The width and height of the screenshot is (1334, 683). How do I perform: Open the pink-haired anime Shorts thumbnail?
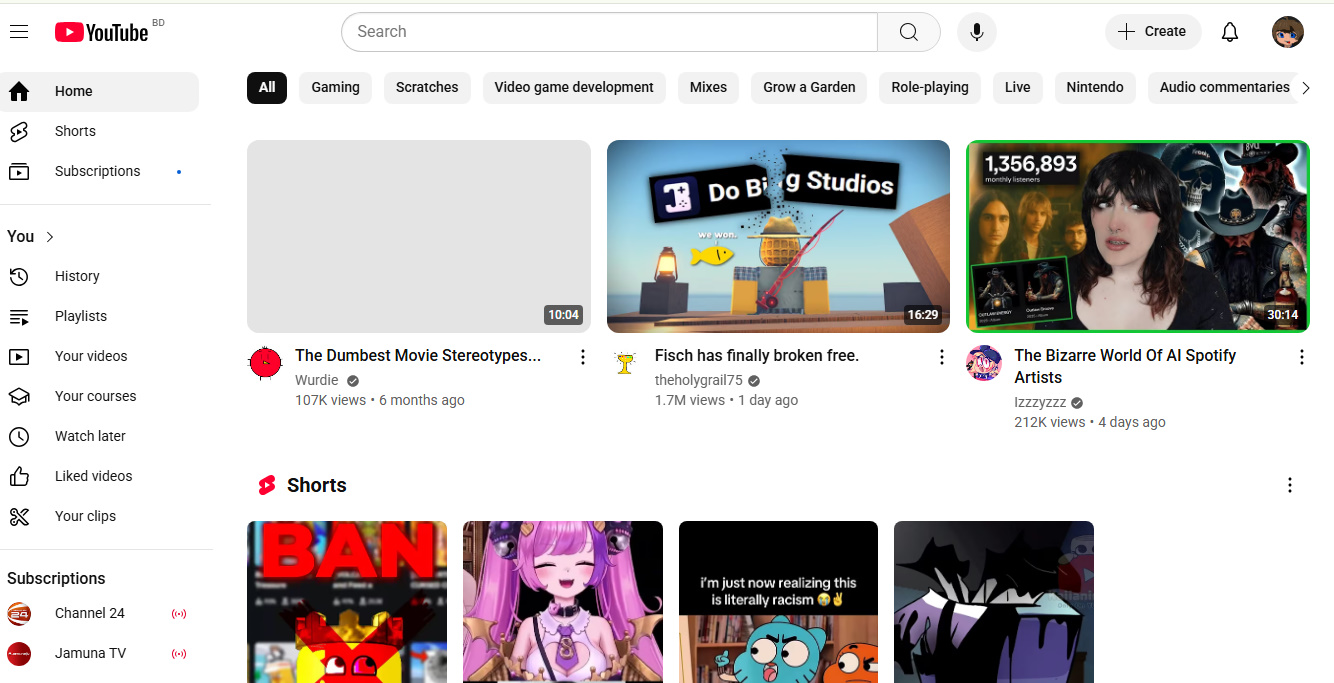(563, 601)
